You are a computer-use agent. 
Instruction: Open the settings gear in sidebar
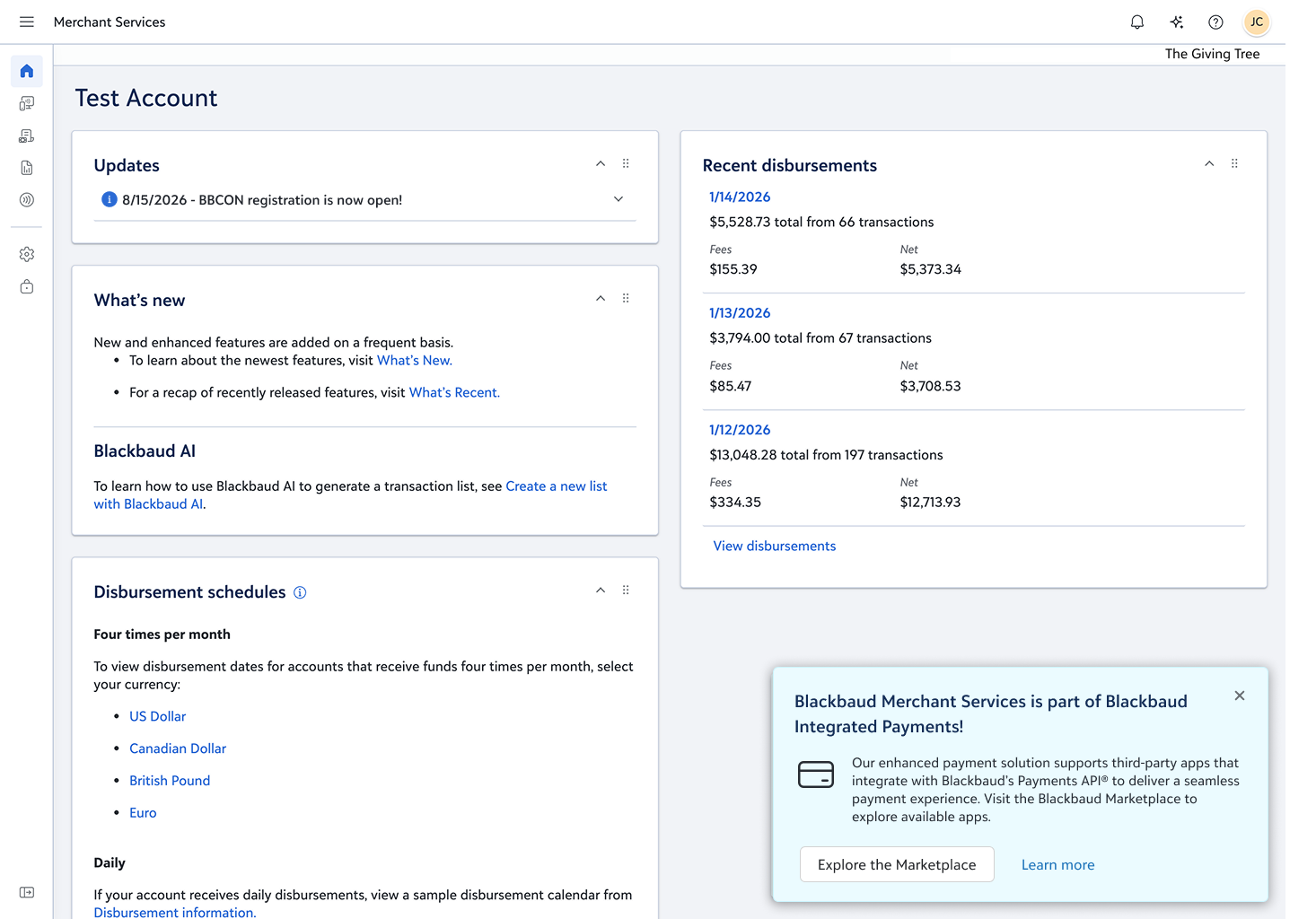(x=27, y=255)
